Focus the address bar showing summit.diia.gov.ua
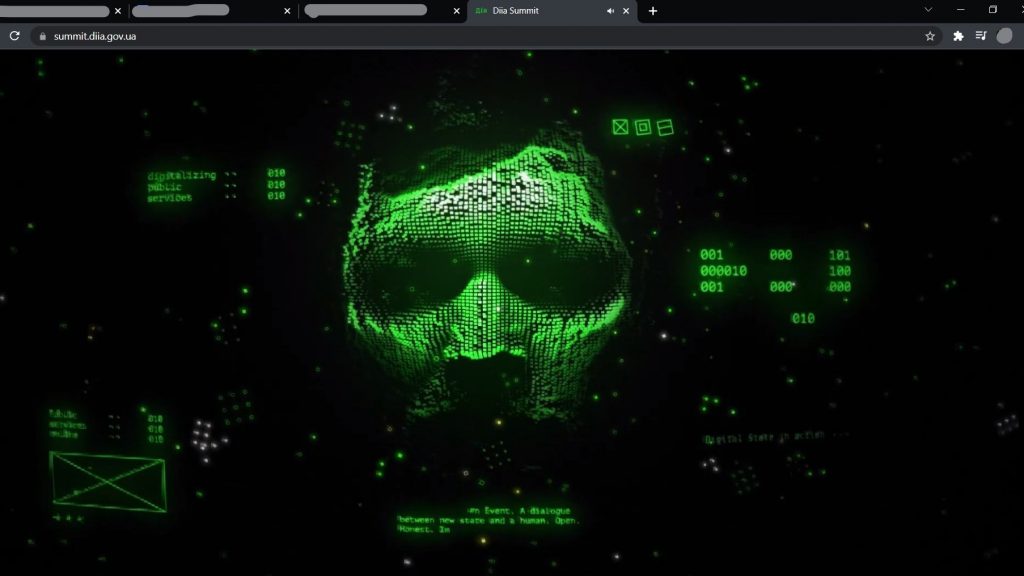1024x576 pixels. 486,36
